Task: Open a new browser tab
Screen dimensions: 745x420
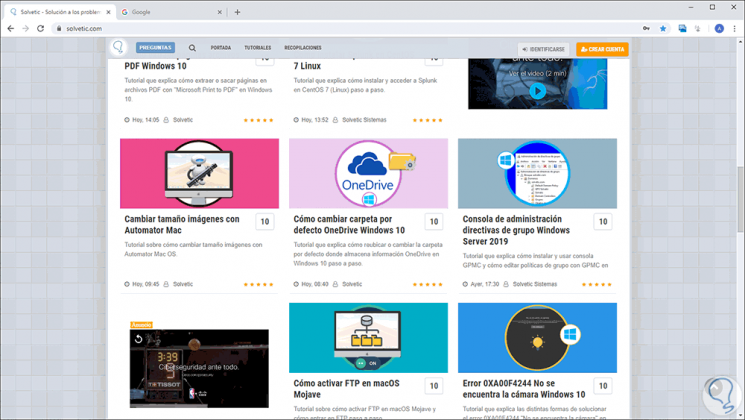Action: [237, 12]
